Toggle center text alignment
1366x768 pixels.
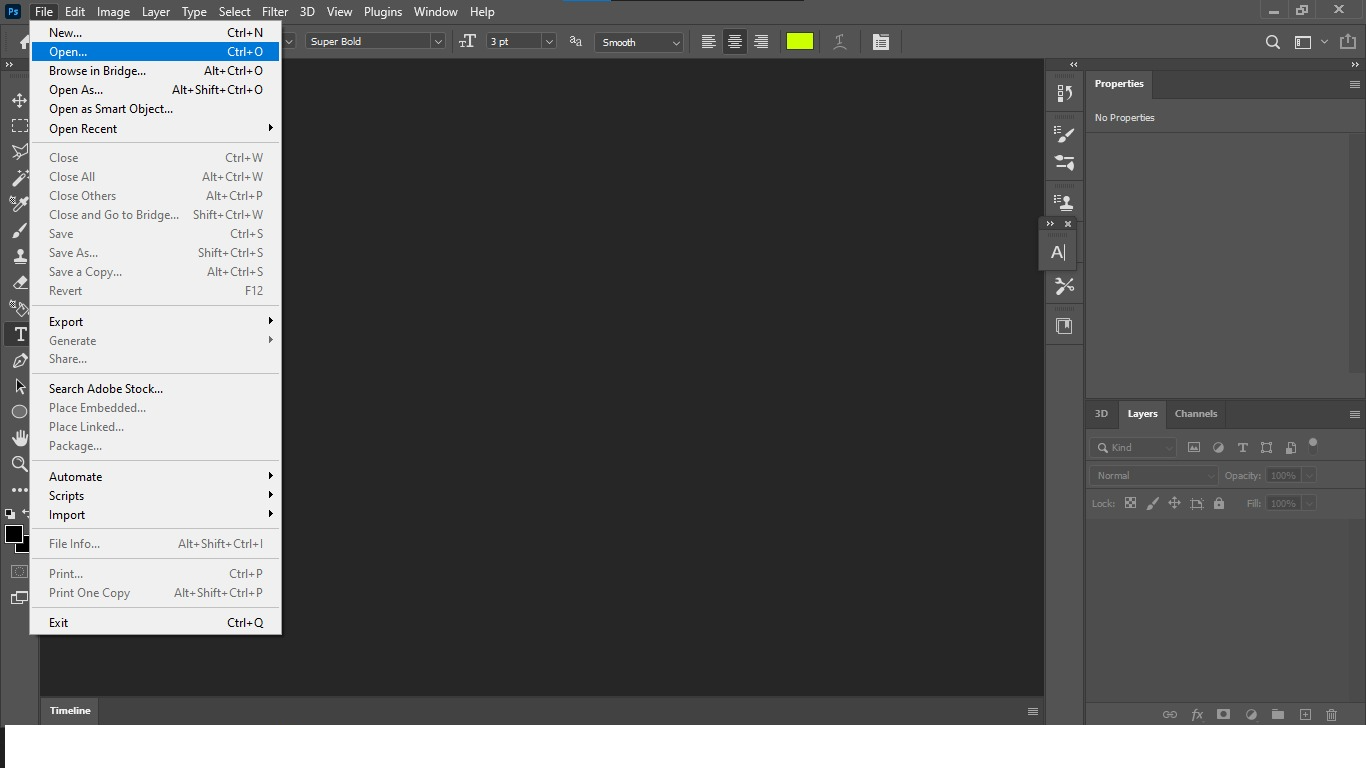point(735,41)
